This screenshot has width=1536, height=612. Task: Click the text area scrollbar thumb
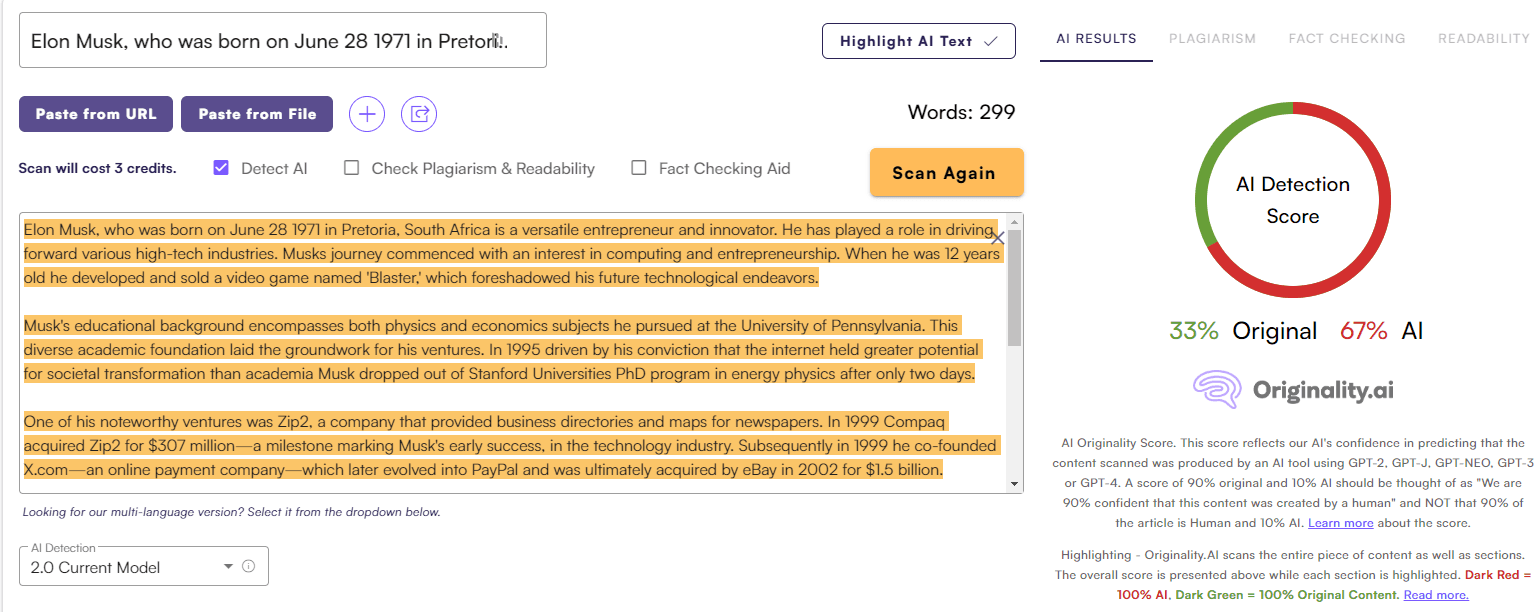point(1015,287)
